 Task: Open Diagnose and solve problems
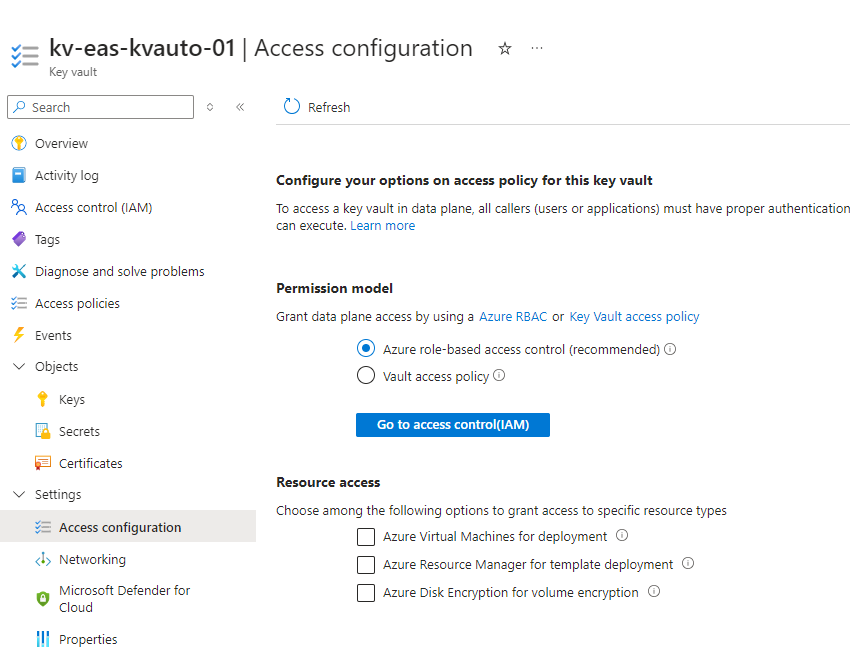point(114,271)
